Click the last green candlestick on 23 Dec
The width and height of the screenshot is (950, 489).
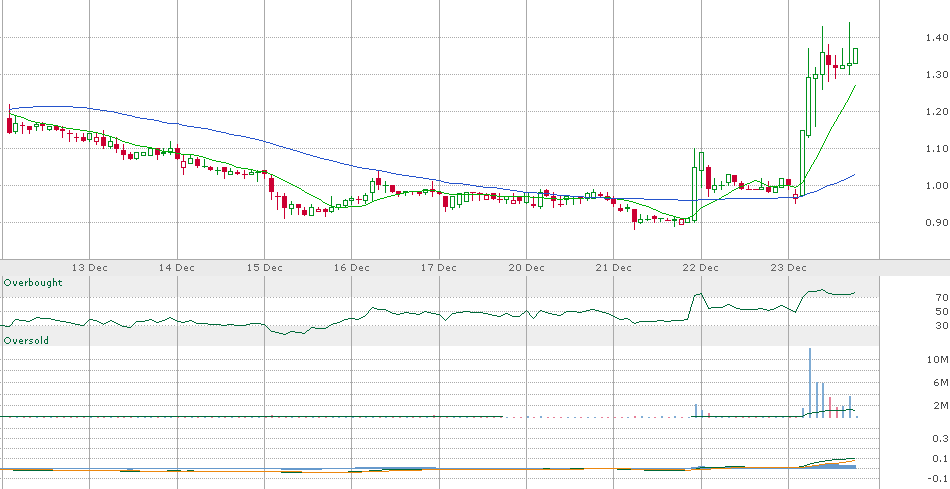click(x=855, y=56)
